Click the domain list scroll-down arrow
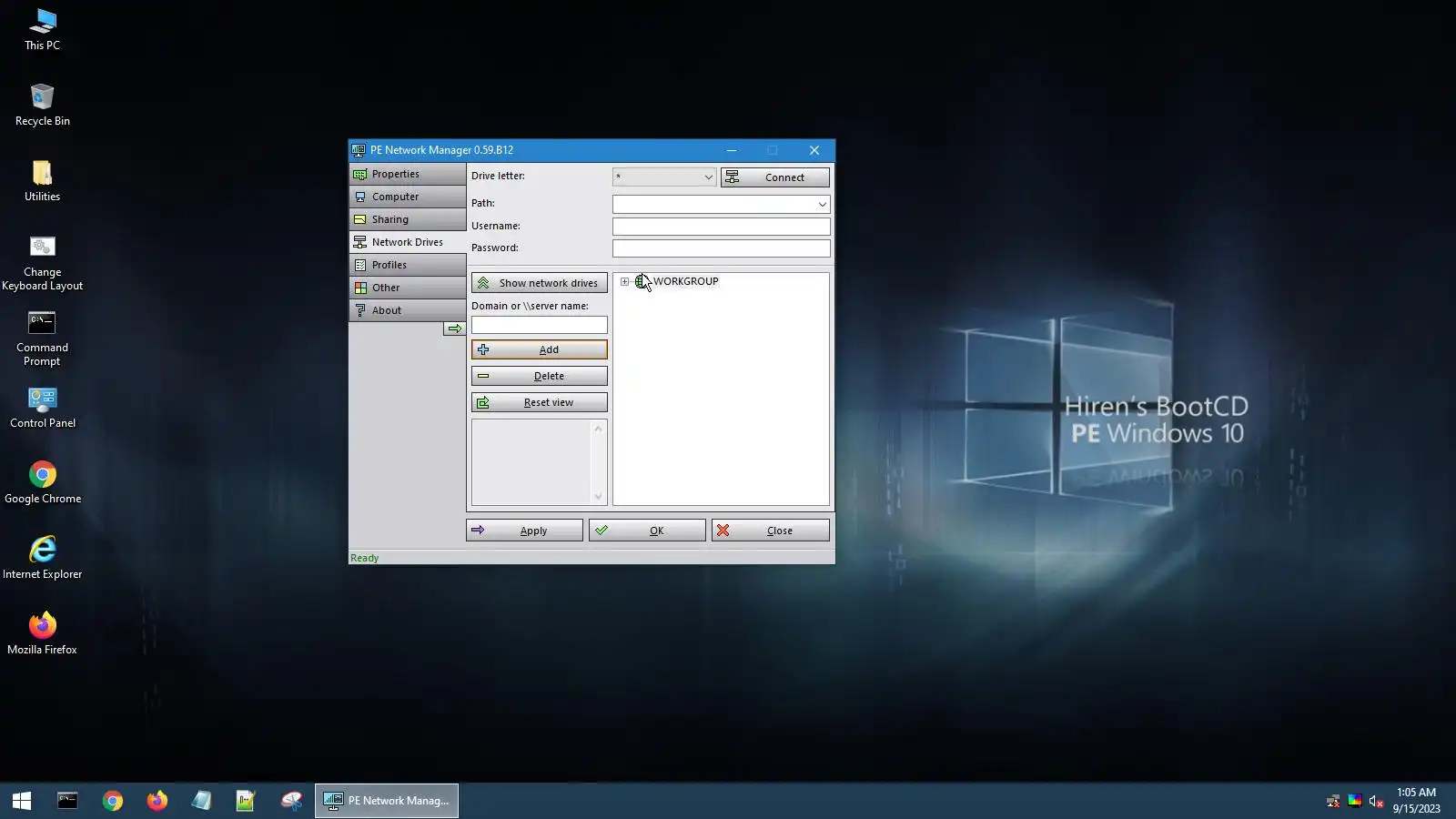The height and width of the screenshot is (819, 1456). [x=598, y=497]
